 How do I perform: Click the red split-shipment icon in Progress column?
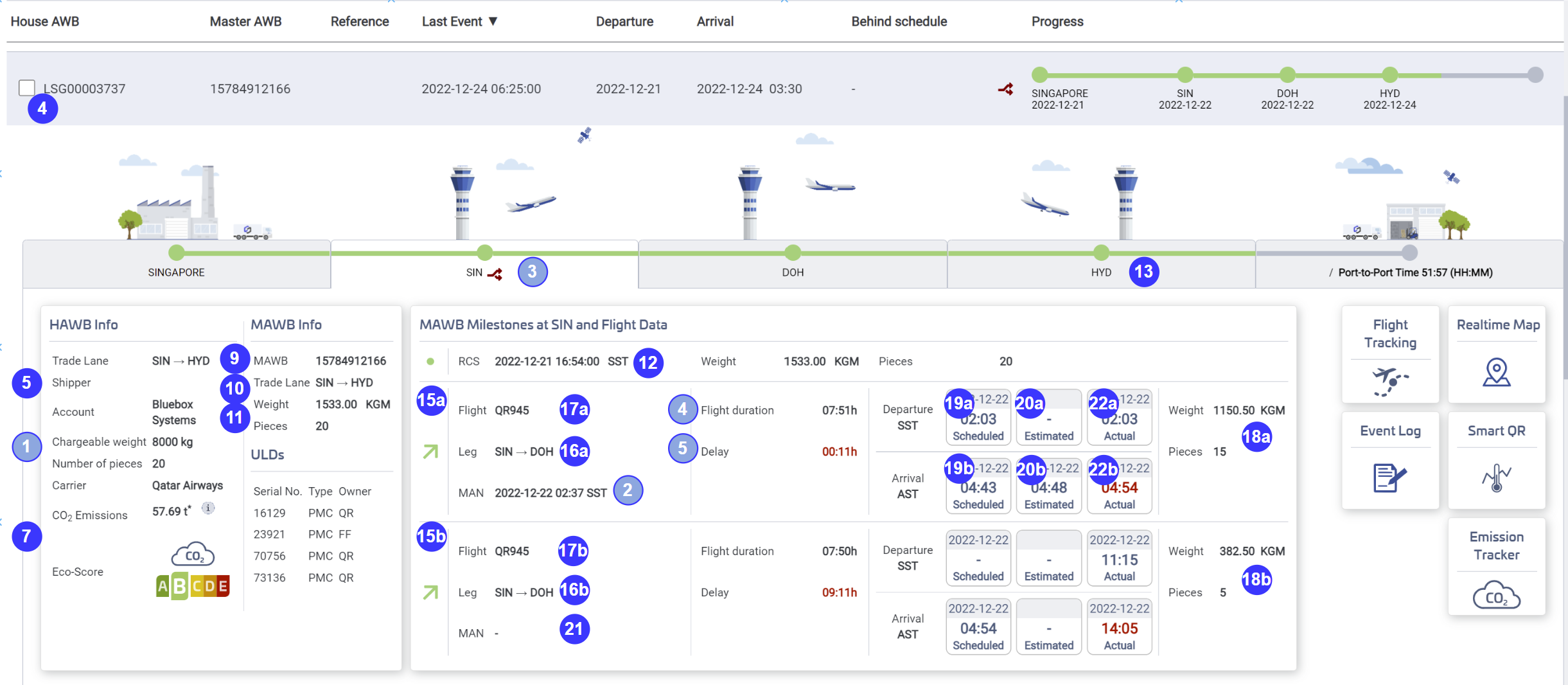(x=1006, y=89)
